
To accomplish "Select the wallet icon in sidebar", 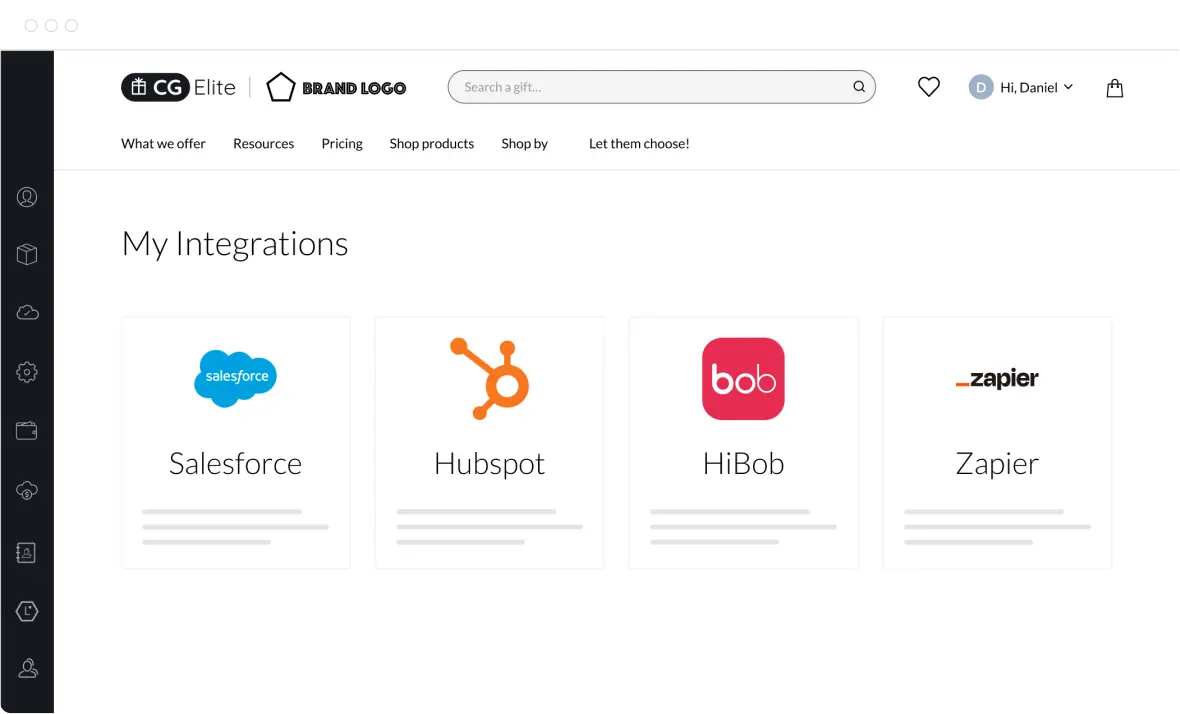I will tap(27, 431).
